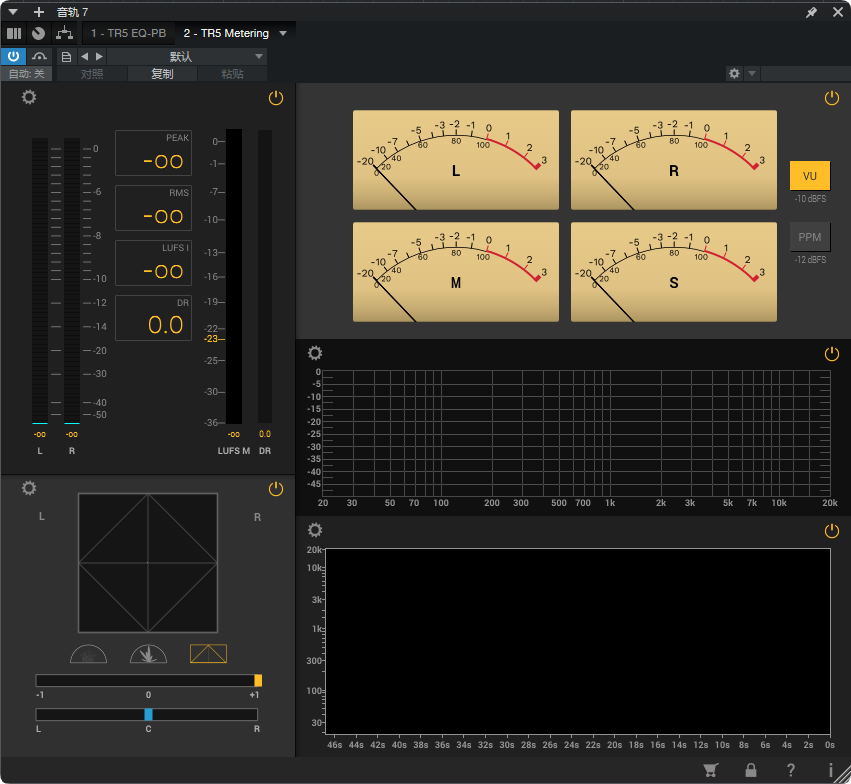
Task: Click the S VU meter
Action: coord(674,272)
